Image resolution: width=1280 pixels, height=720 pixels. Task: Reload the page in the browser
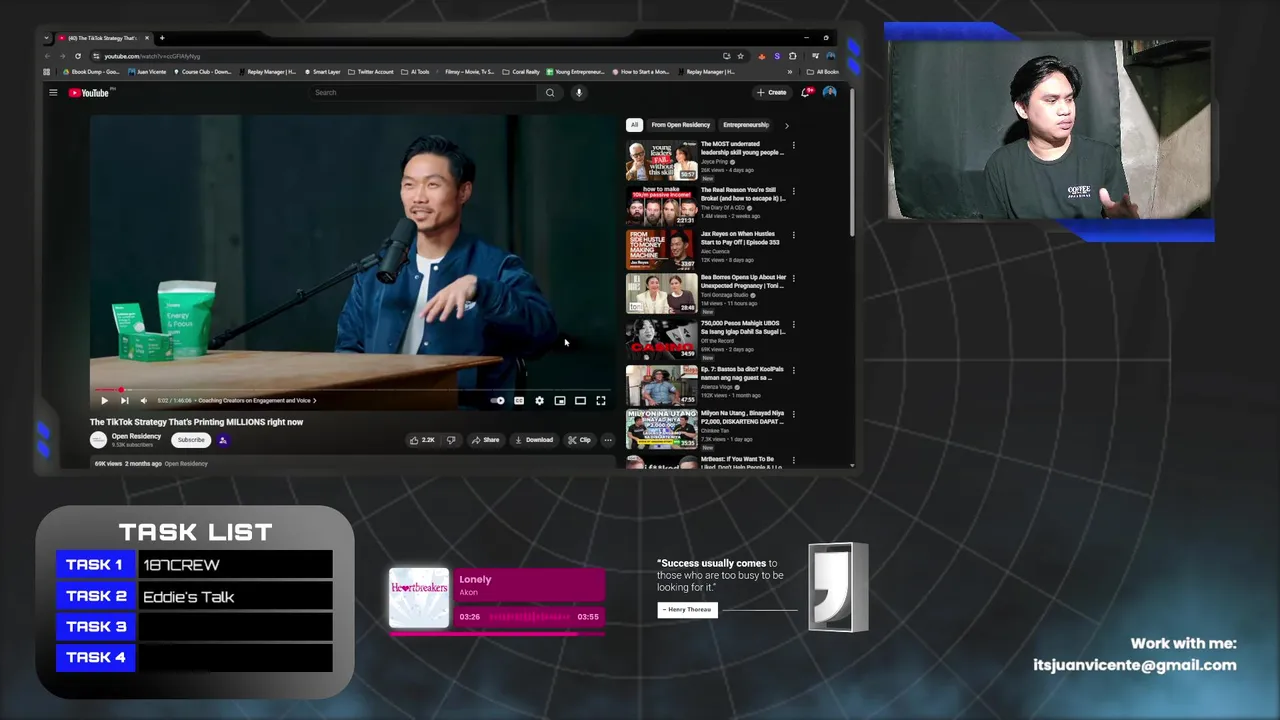[77, 56]
